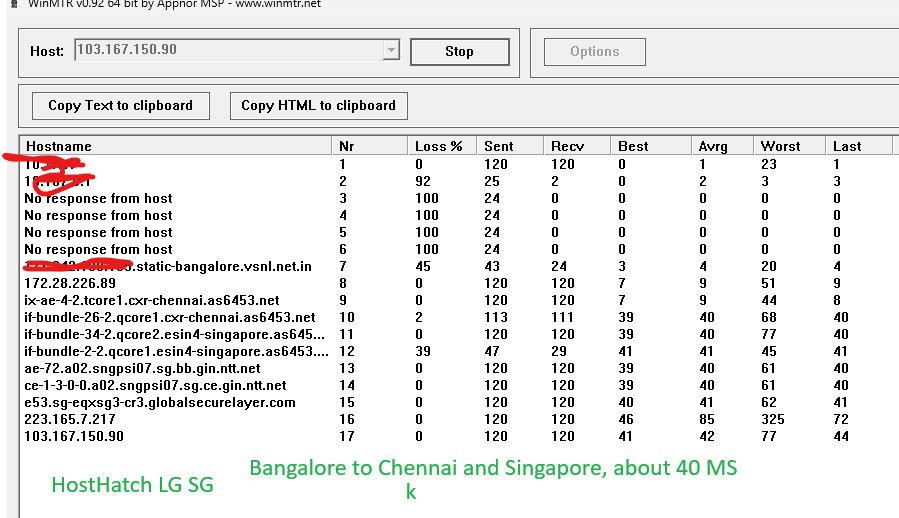899x518 pixels.
Task: Click the Worst column header
Action: [789, 146]
